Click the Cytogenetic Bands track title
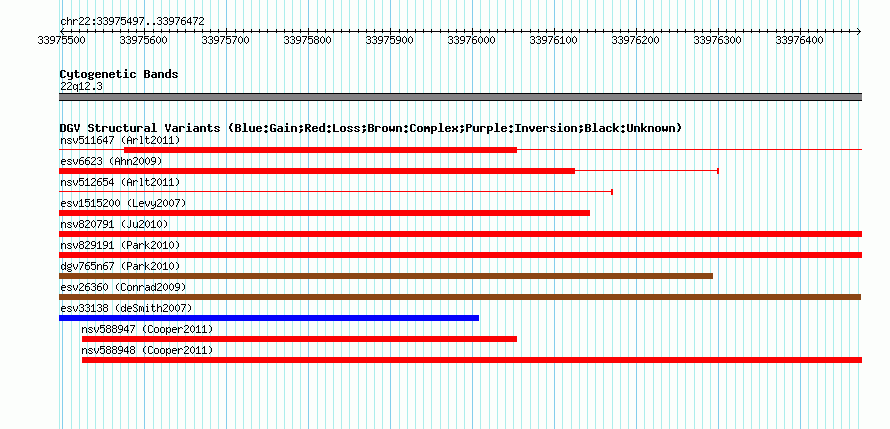Screen dimensions: 890x429 [x=119, y=74]
